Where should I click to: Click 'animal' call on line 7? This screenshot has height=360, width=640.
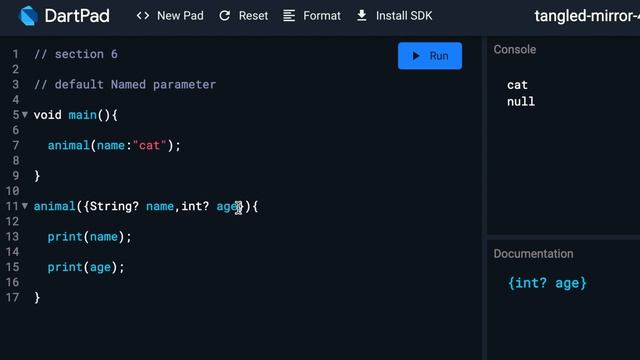69,145
